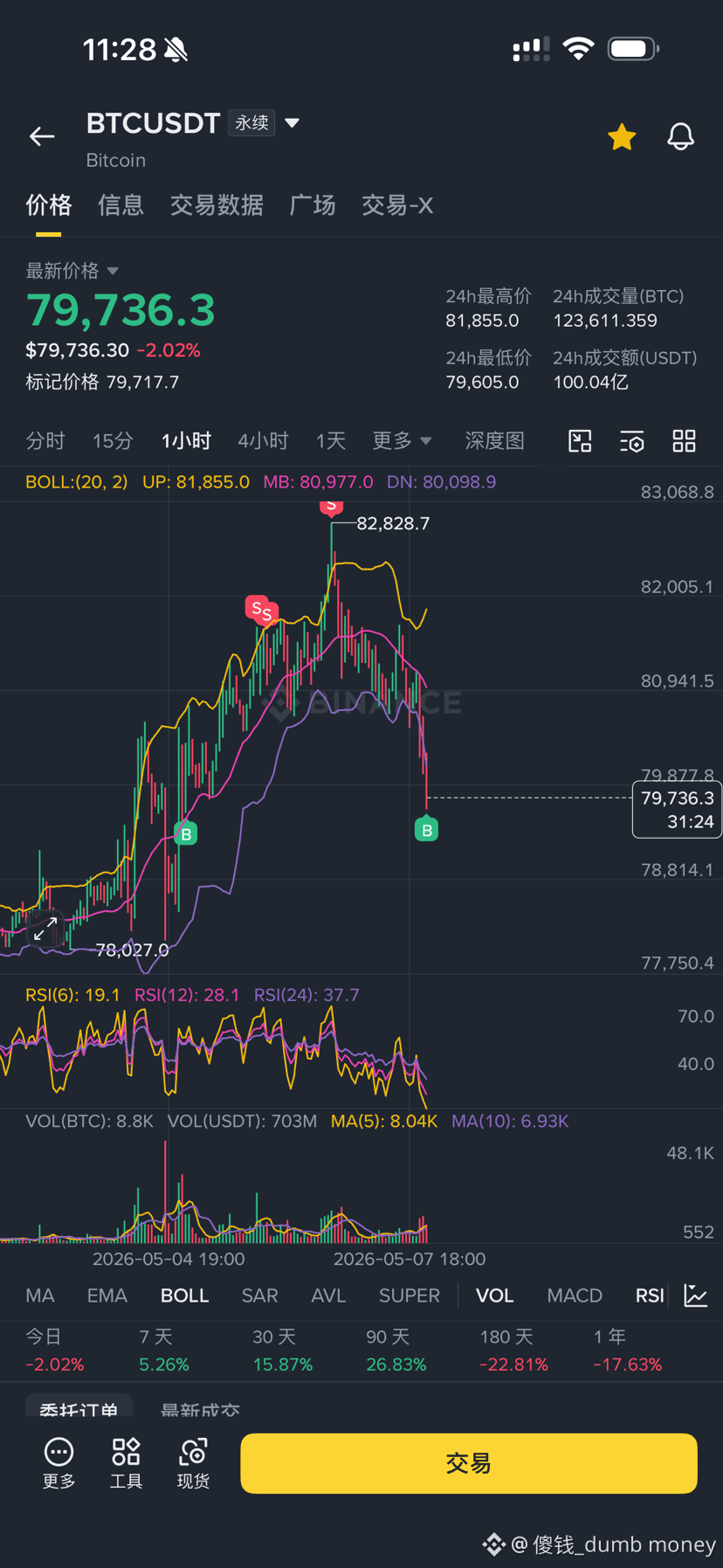The width and height of the screenshot is (723, 1568).
Task: Select the 15分 chart interval
Action: point(113,441)
